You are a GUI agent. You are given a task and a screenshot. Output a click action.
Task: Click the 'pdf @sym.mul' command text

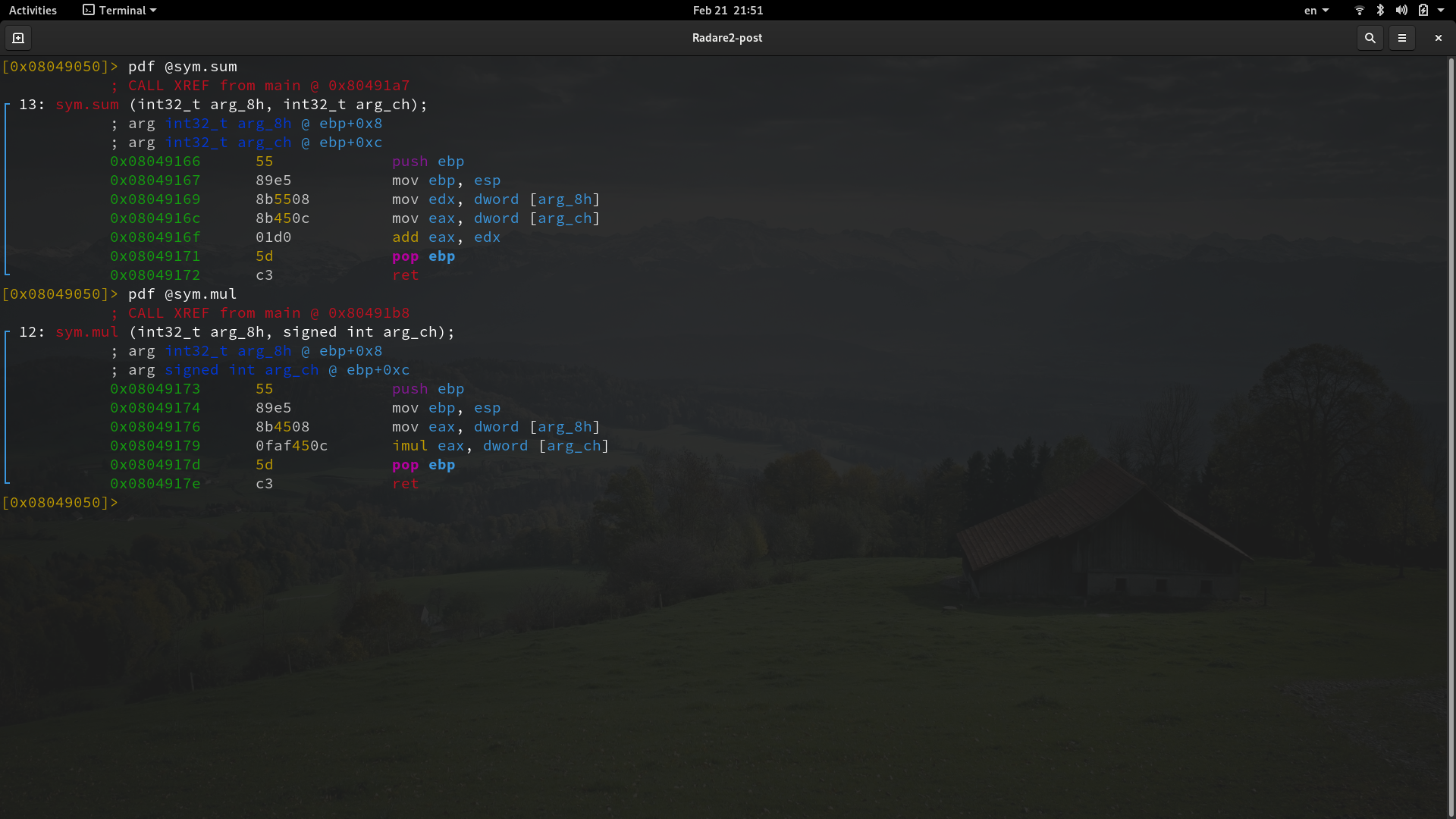click(182, 294)
